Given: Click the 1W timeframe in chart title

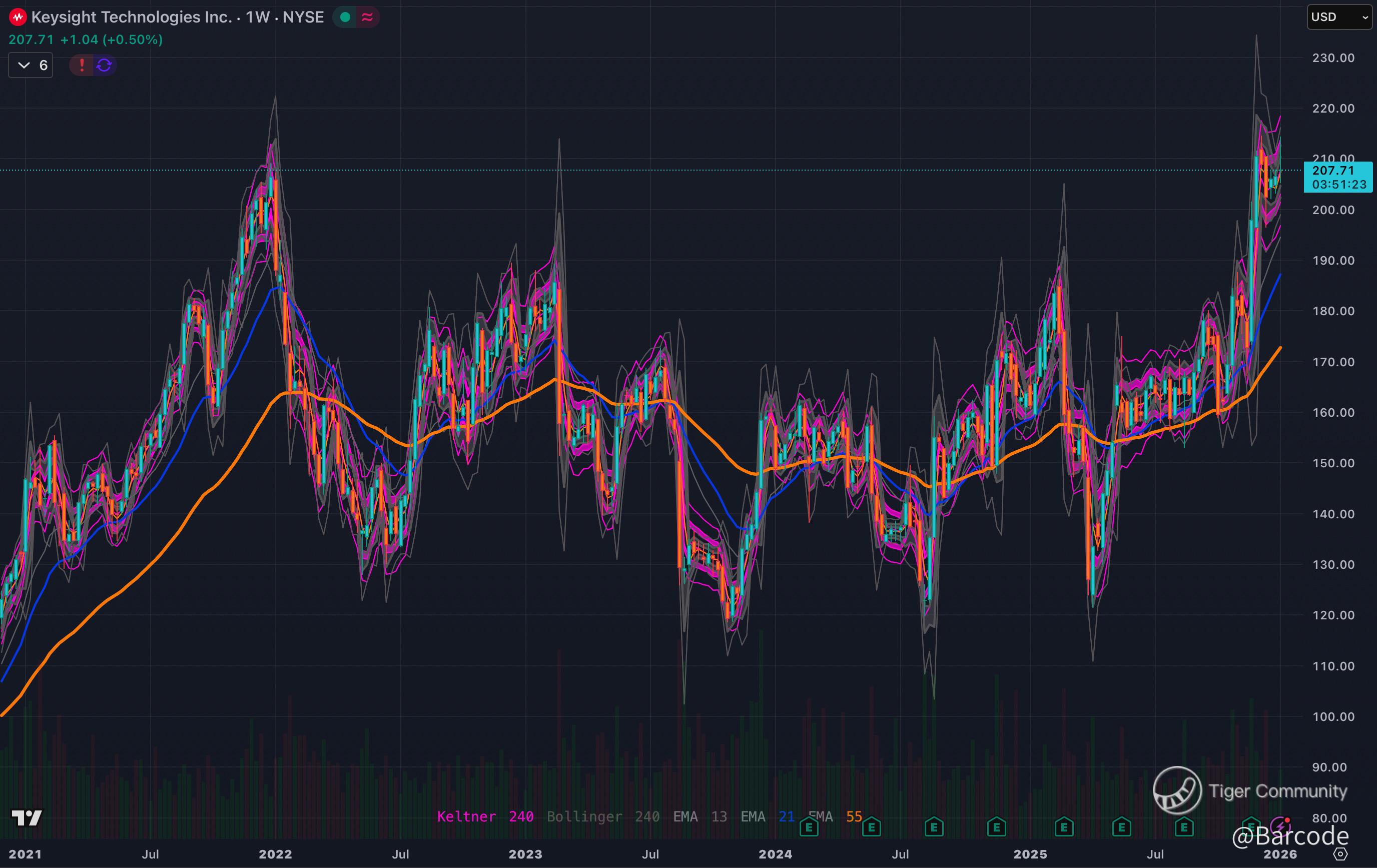Looking at the screenshot, I should click(257, 17).
